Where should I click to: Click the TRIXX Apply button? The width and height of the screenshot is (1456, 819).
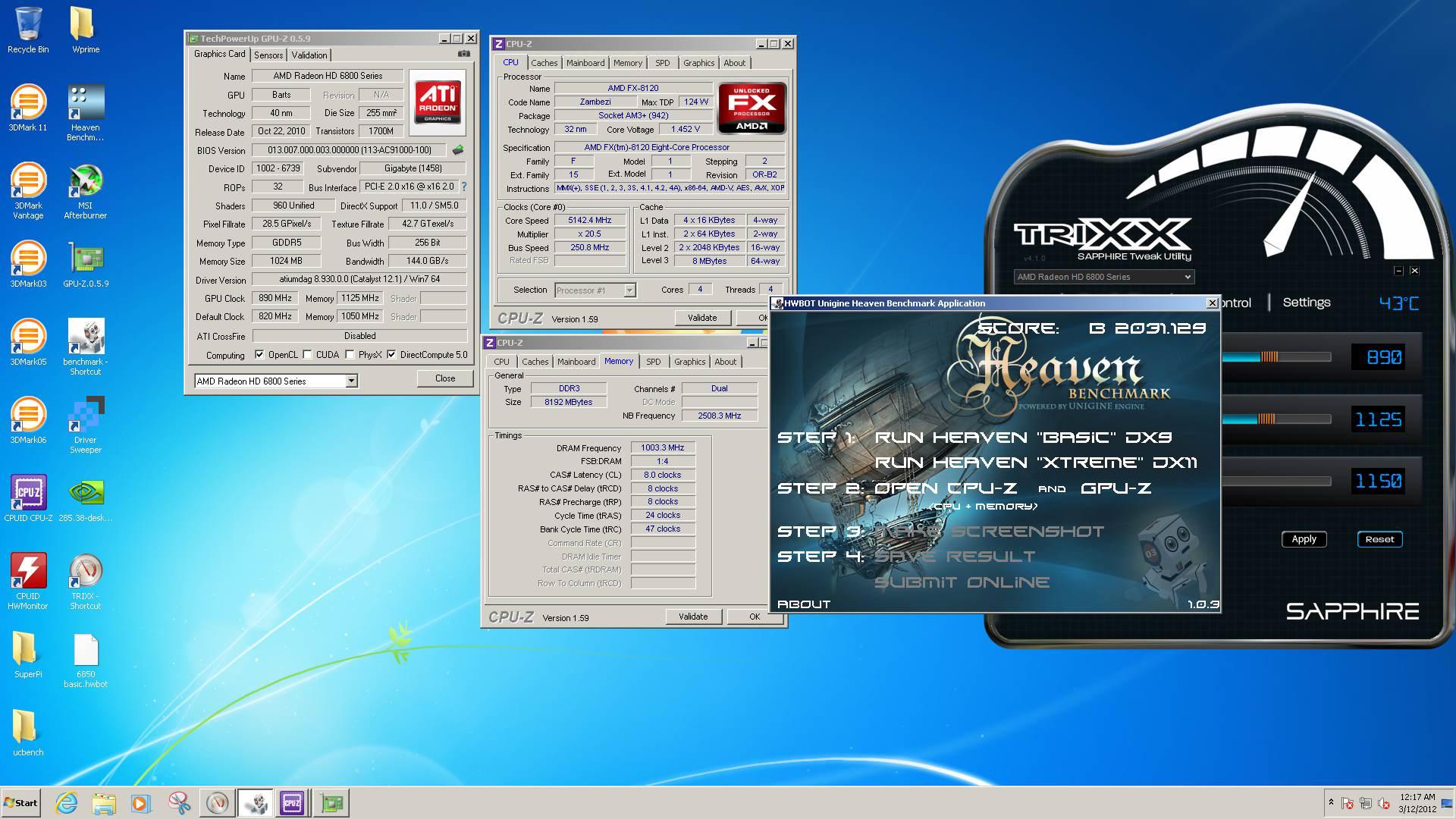(x=1304, y=539)
